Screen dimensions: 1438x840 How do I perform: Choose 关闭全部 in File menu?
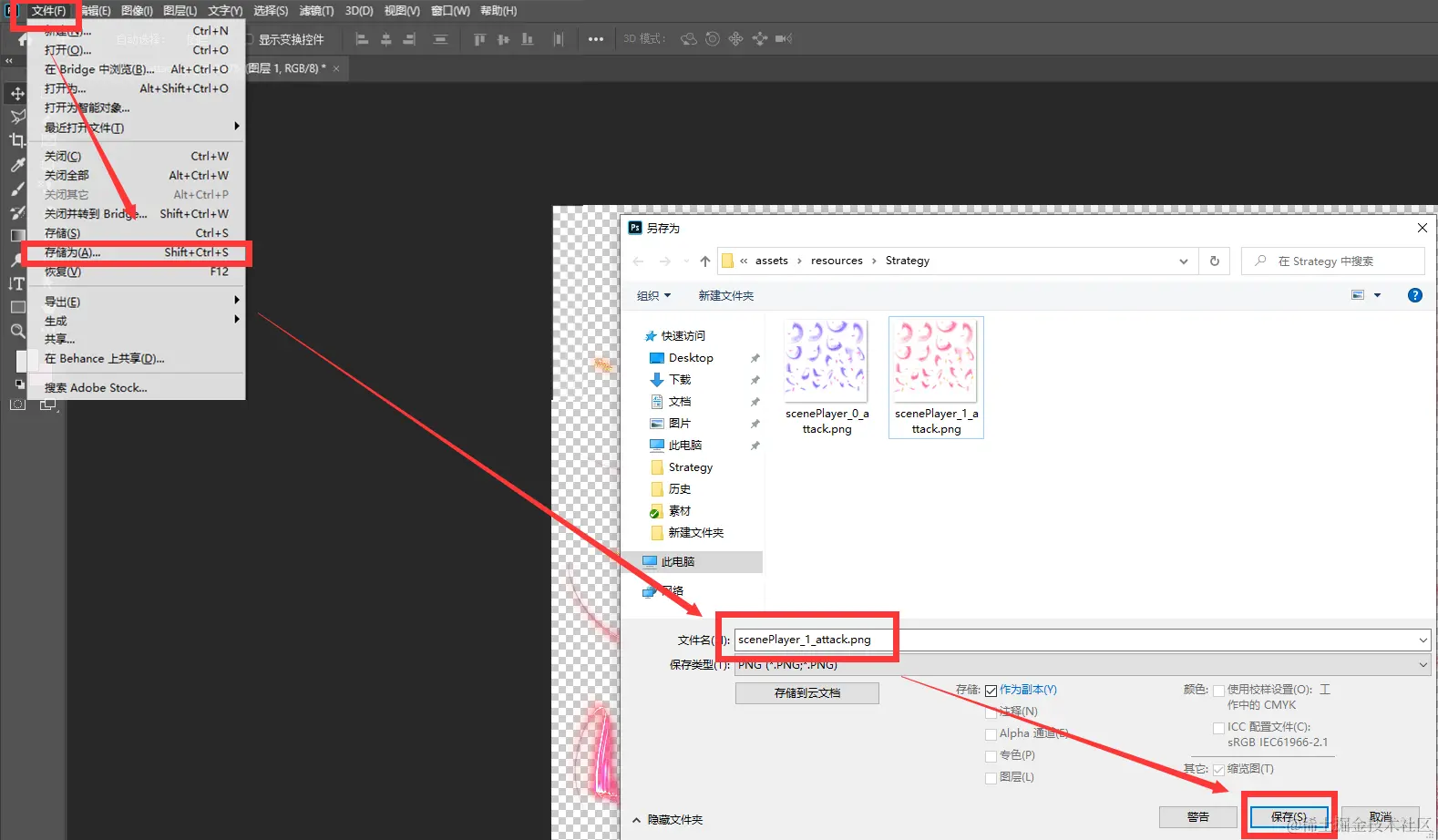click(x=137, y=175)
